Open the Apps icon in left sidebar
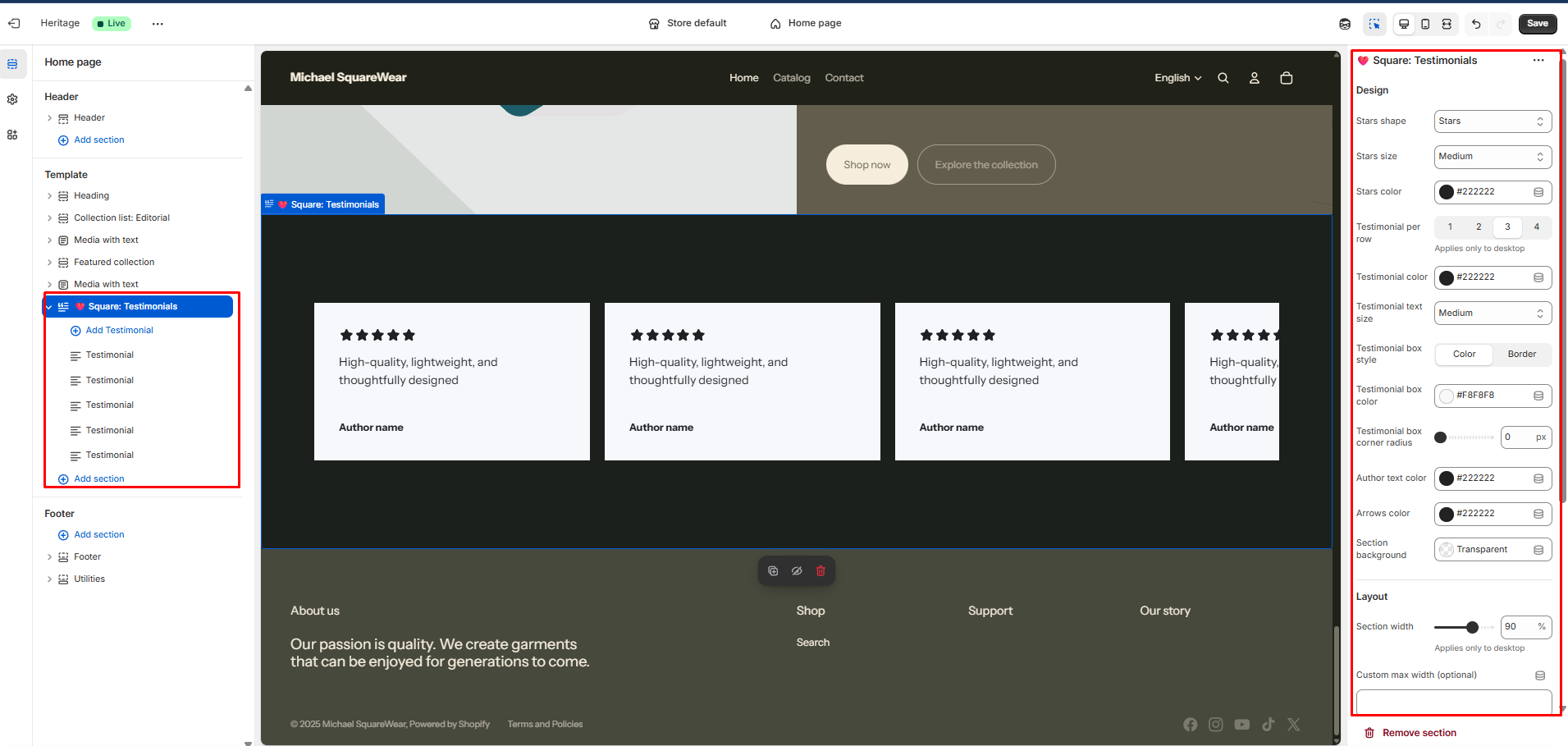The width and height of the screenshot is (1568, 746). [x=12, y=135]
